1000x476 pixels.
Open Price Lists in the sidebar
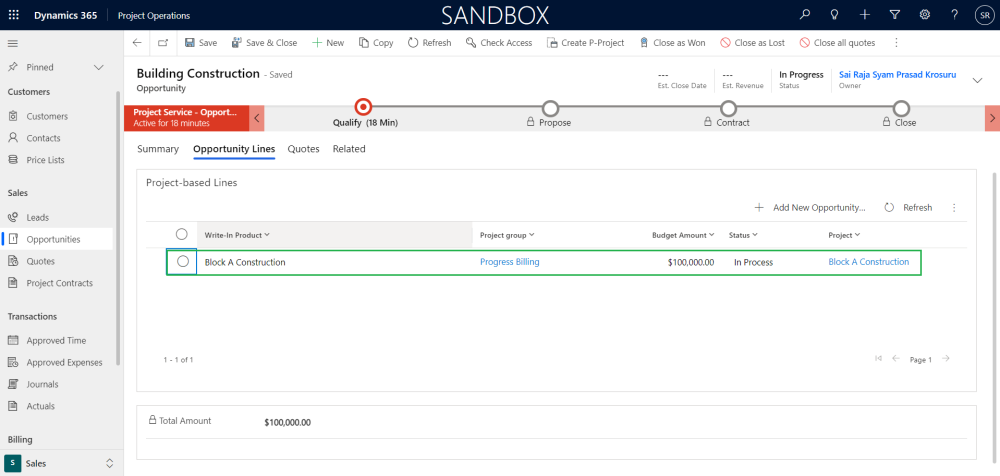[x=45, y=160]
